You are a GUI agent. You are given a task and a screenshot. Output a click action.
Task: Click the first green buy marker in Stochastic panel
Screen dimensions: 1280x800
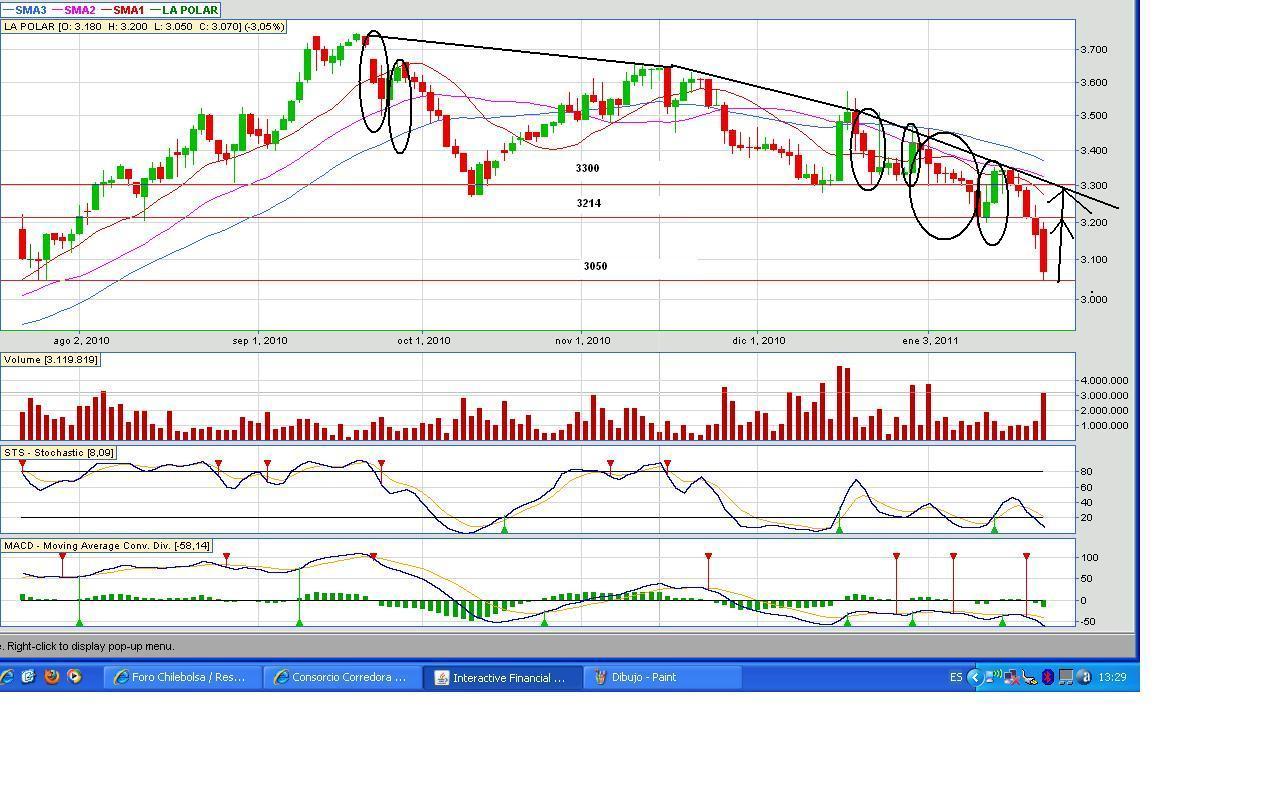505,527
